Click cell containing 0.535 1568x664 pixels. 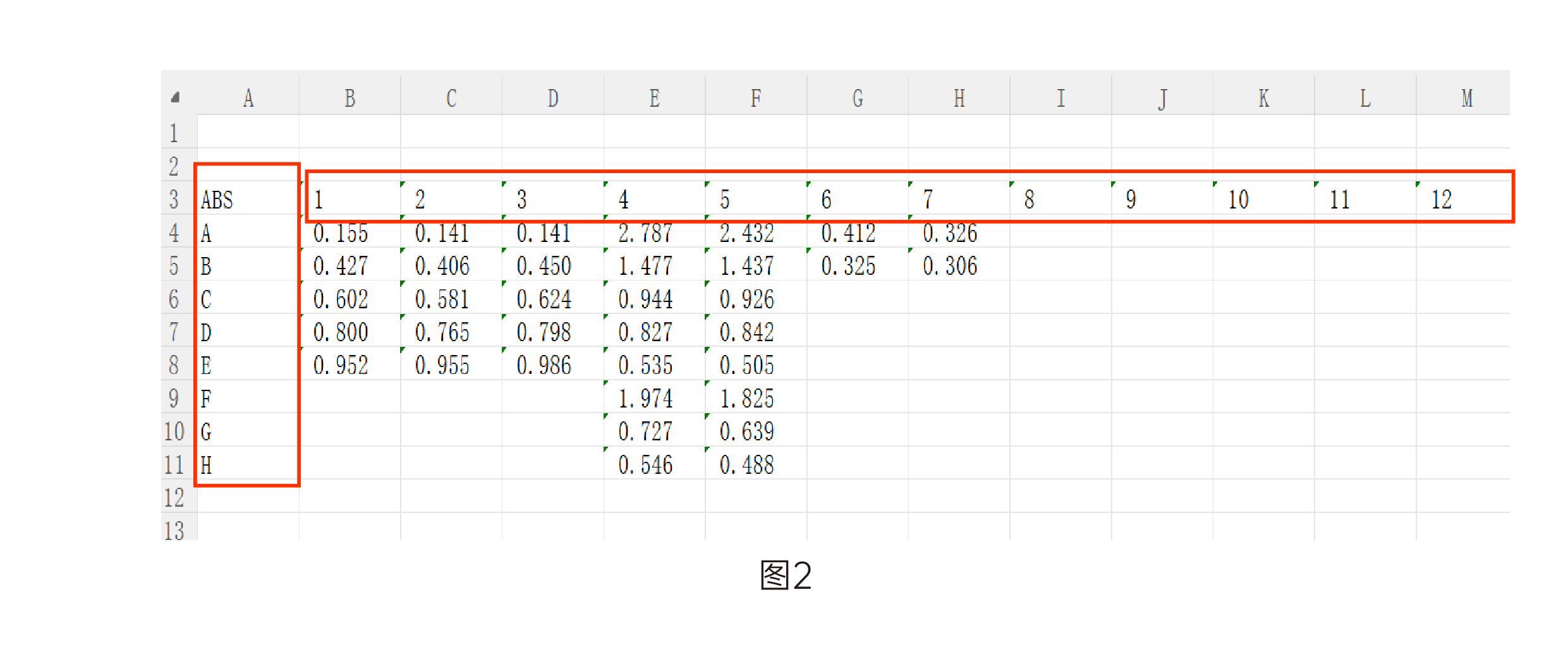tap(655, 363)
